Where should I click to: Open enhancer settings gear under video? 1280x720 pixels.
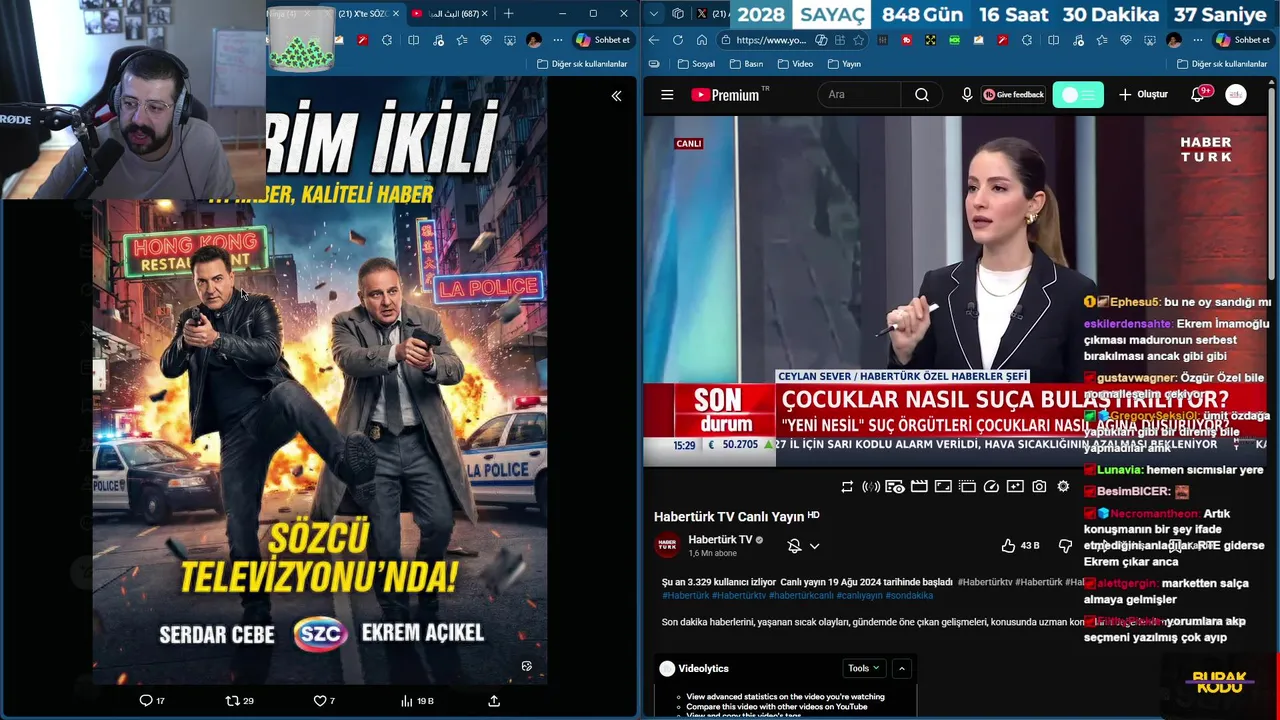point(1063,487)
